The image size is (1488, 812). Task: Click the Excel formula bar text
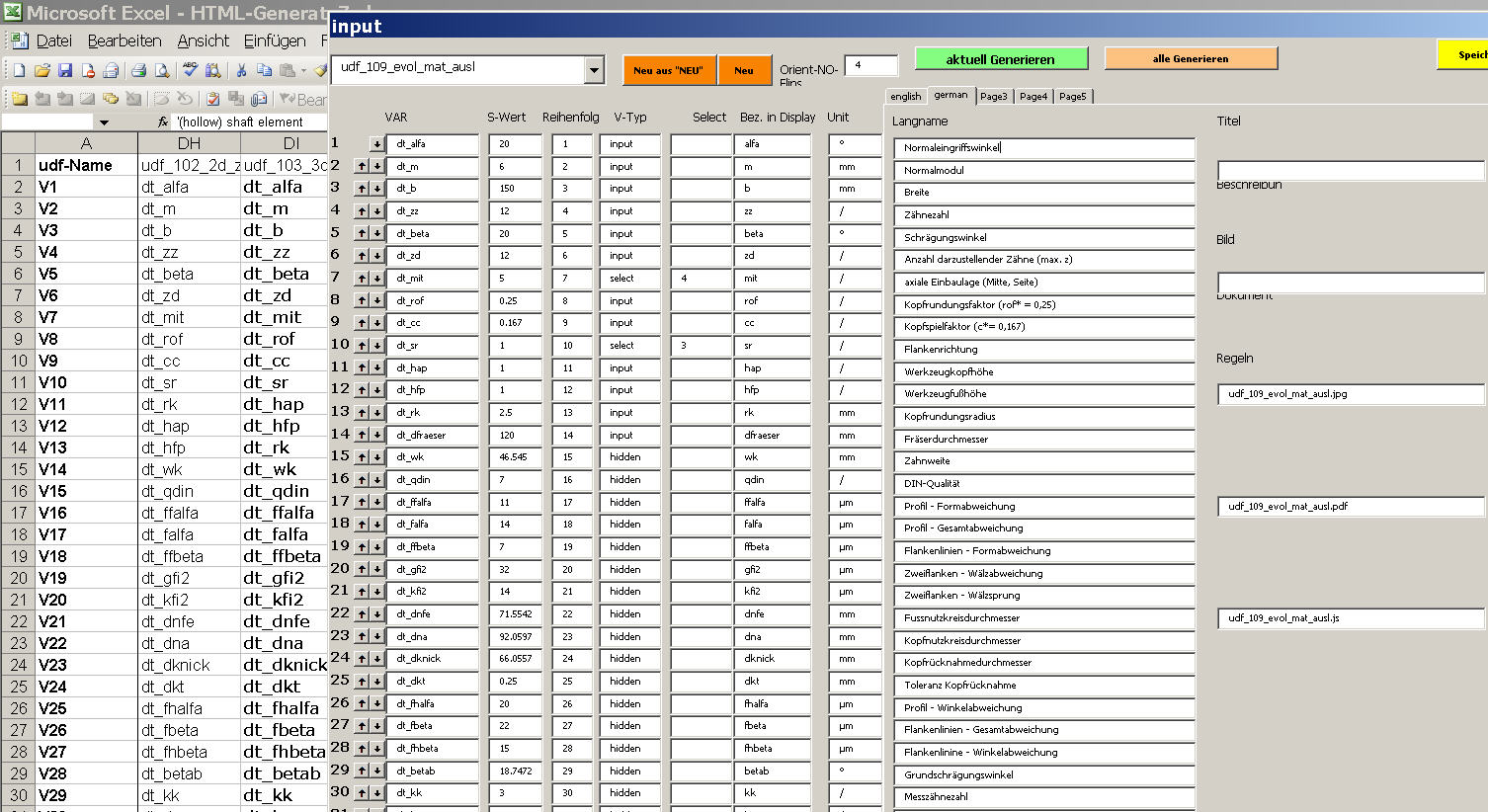point(240,122)
